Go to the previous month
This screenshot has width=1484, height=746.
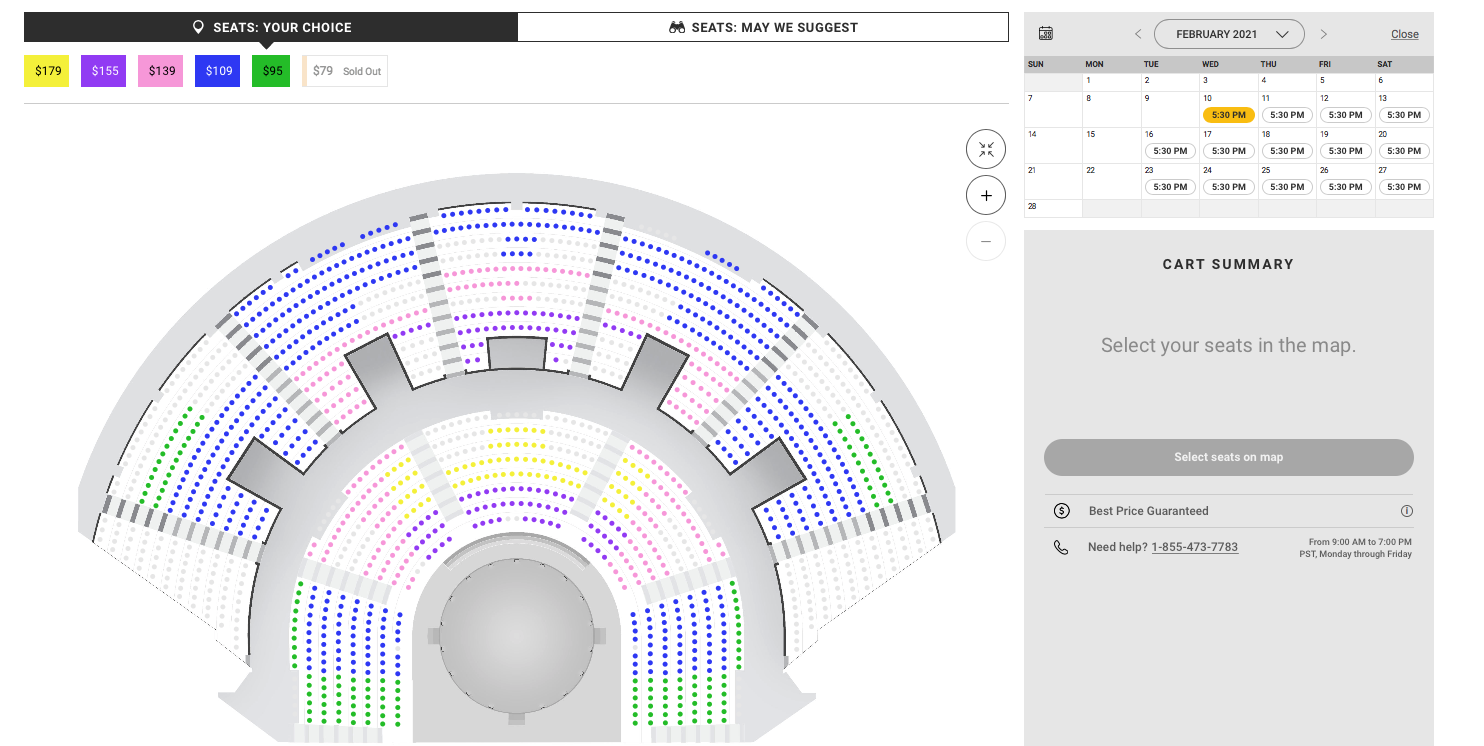point(1138,34)
